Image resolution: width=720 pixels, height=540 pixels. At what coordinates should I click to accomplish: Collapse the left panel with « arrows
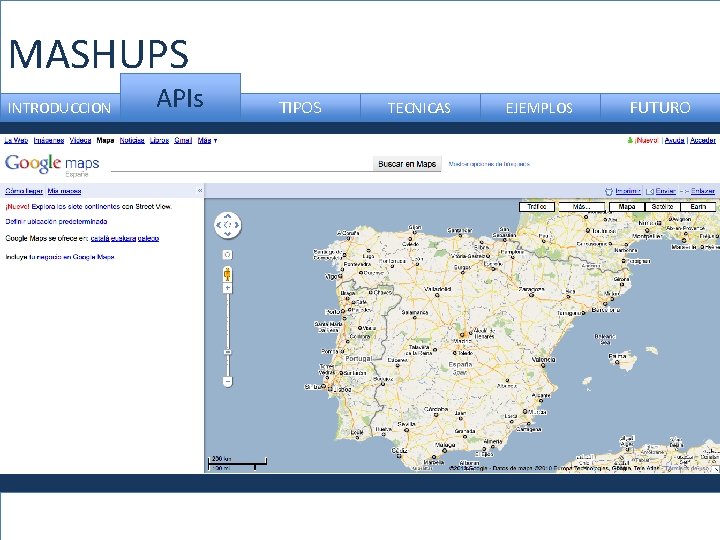coord(200,191)
